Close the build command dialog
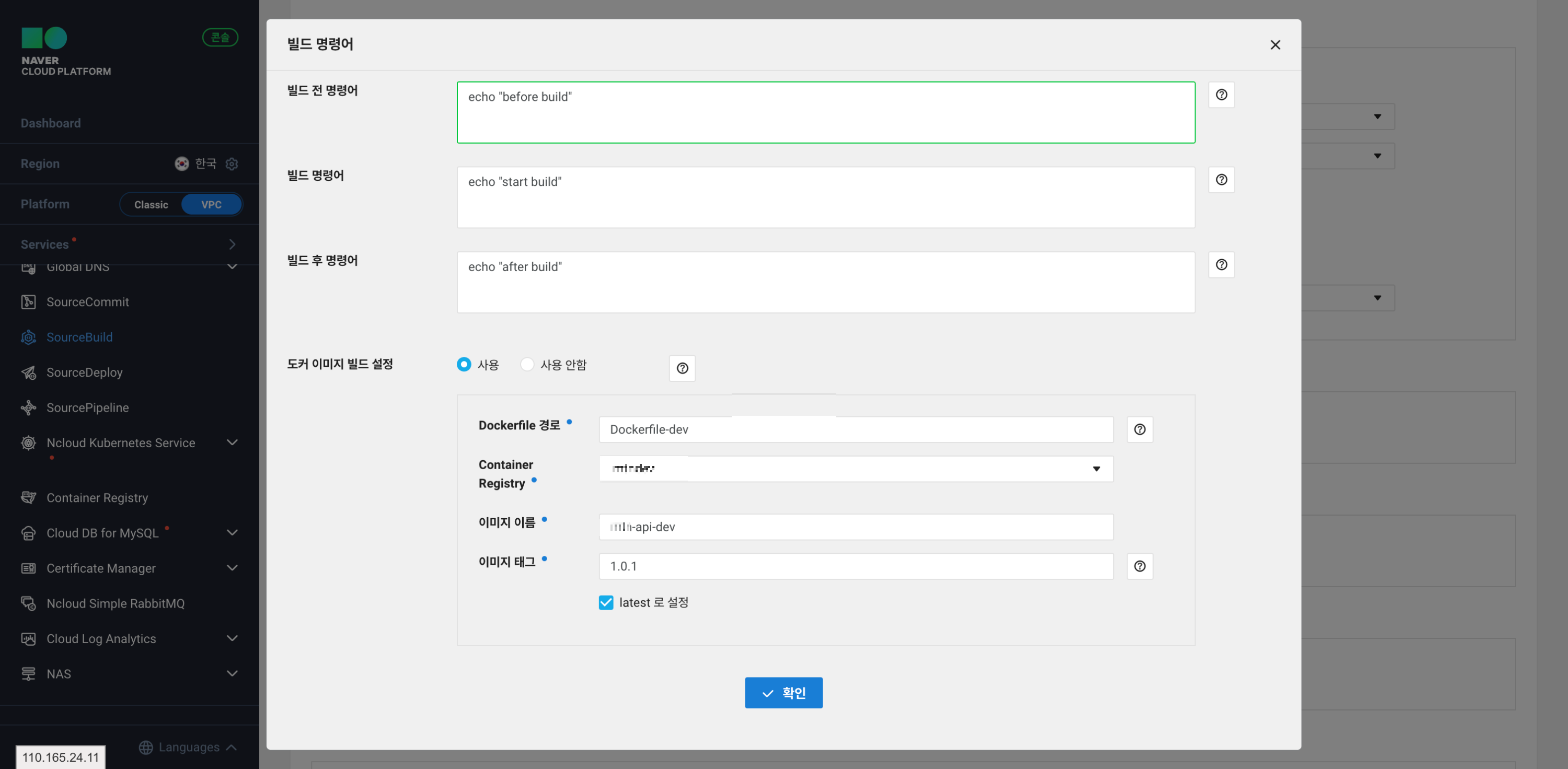The height and width of the screenshot is (769, 1568). (x=1275, y=45)
